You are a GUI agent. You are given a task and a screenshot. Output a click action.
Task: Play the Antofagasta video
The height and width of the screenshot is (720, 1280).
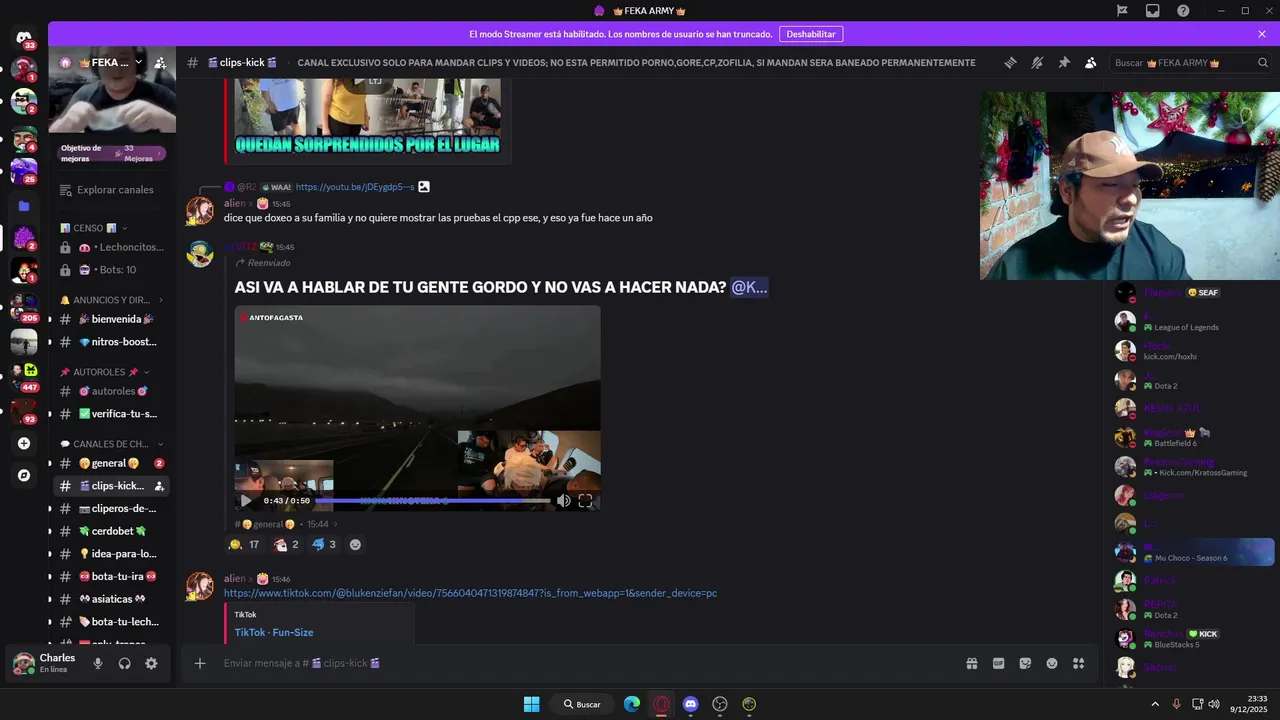pyautogui.click(x=246, y=501)
